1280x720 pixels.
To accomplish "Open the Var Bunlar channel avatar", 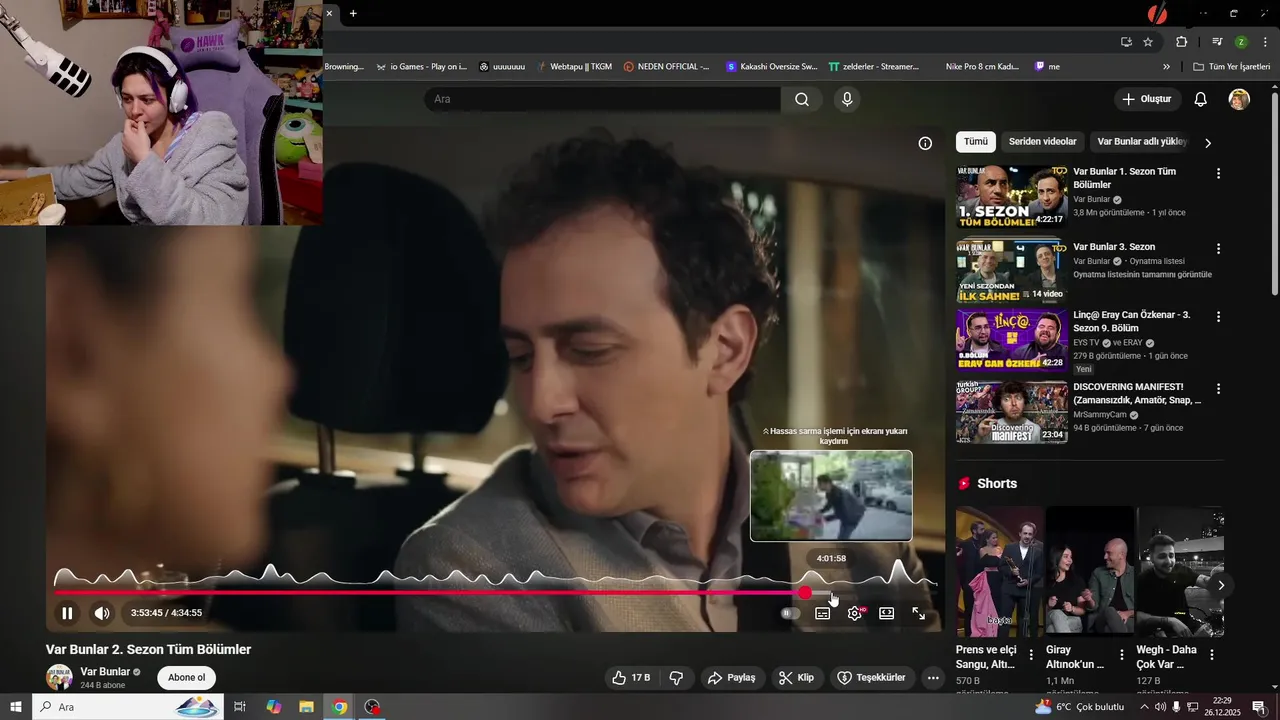I will (59, 677).
